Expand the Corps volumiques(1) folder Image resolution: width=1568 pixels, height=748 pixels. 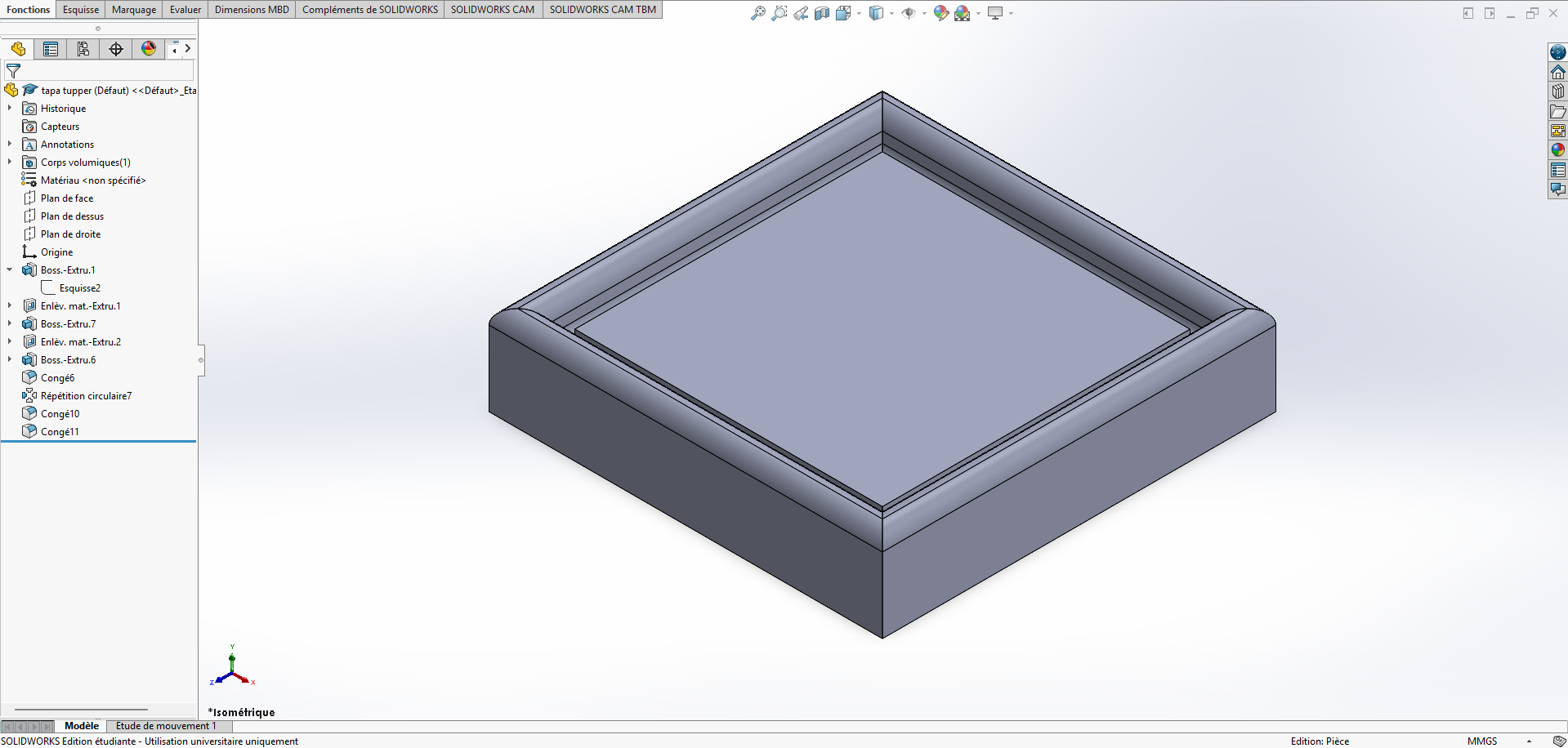(10, 163)
